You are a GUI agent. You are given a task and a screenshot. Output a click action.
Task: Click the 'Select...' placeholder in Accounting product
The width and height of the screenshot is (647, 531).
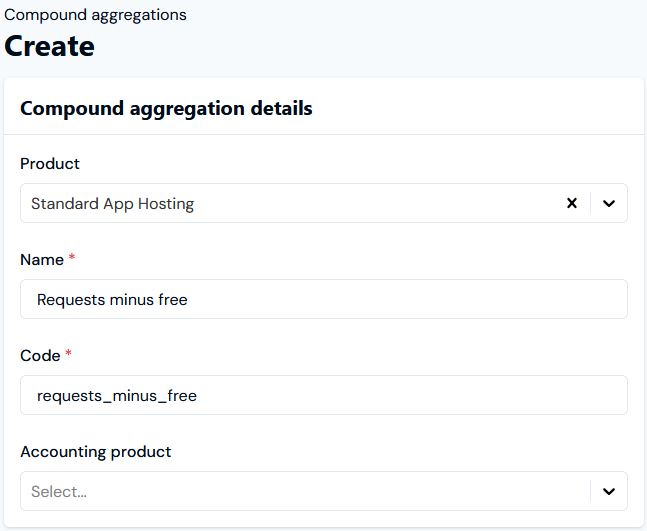click(59, 491)
